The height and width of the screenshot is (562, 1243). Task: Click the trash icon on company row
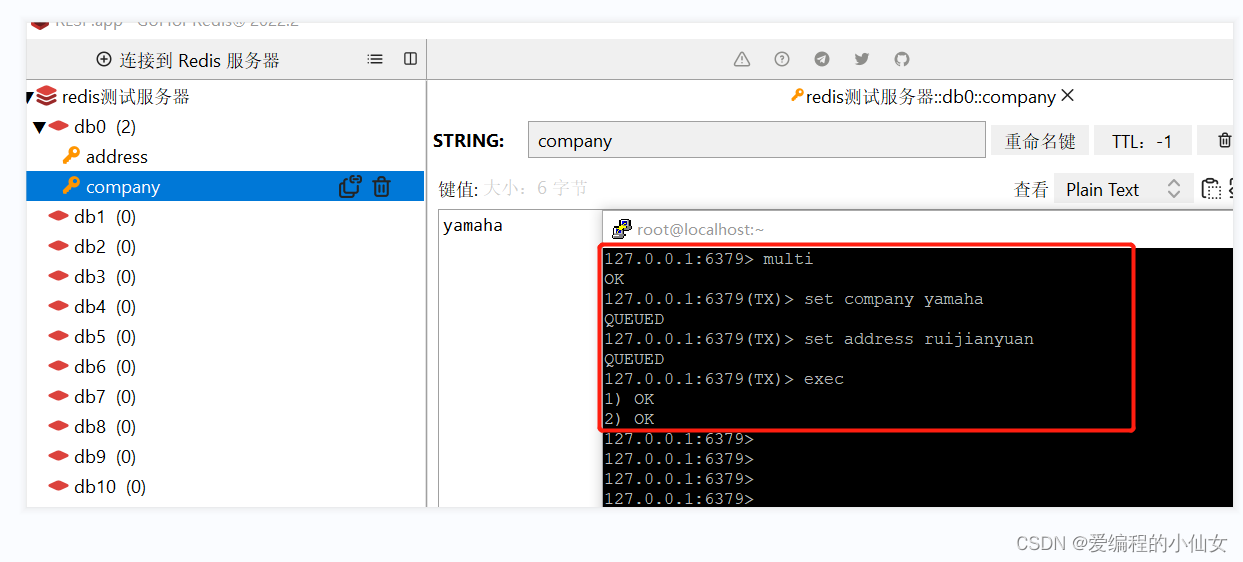pyautogui.click(x=381, y=187)
